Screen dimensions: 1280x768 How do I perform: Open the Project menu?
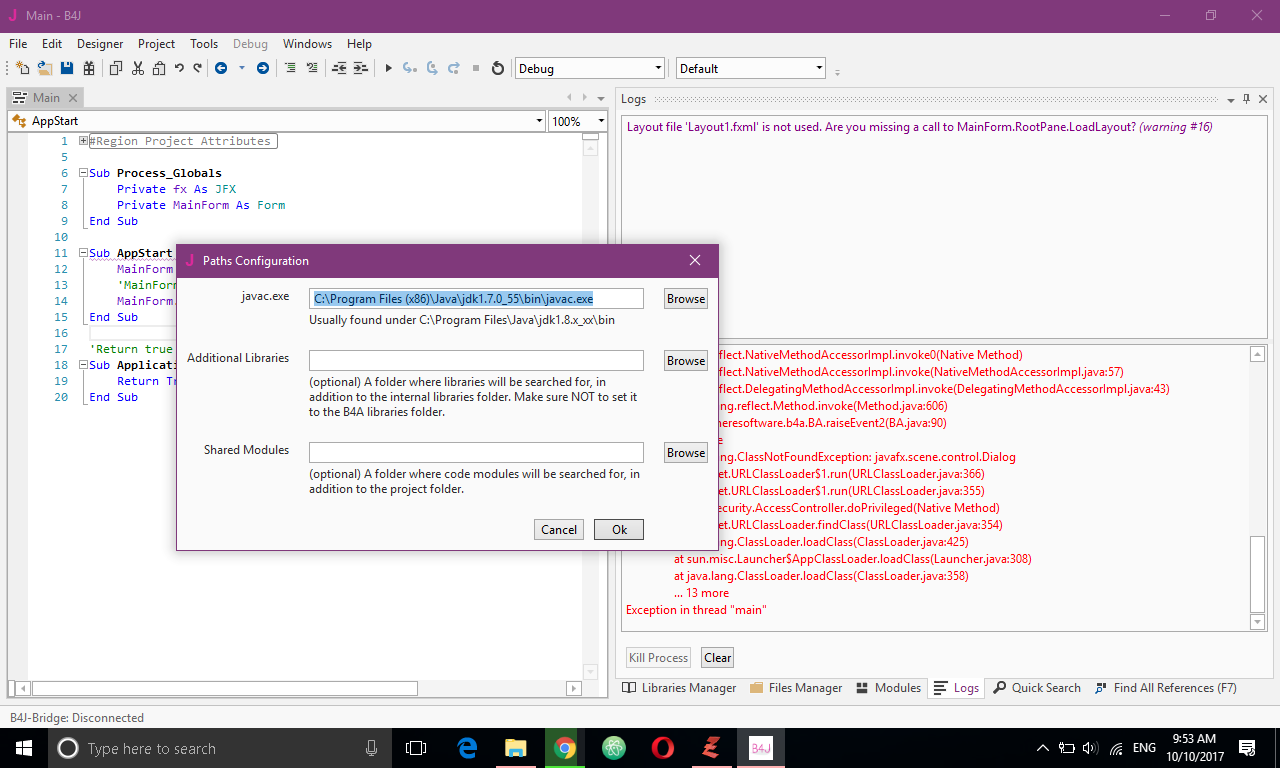156,44
